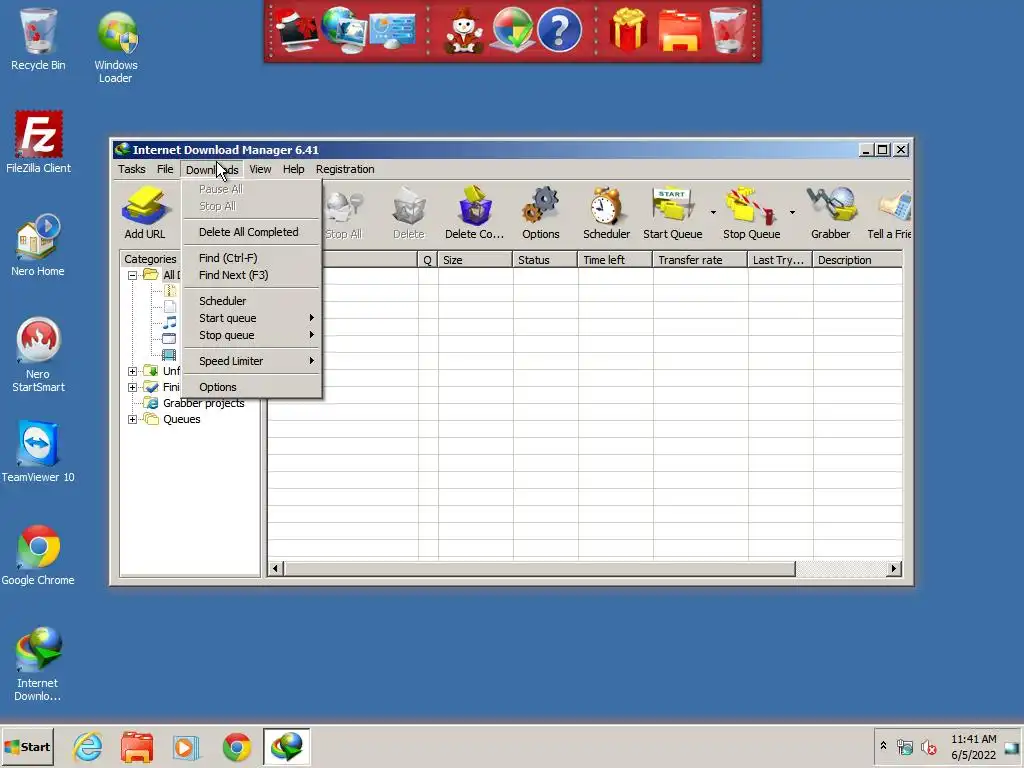1024x768 pixels.
Task: Click the horizontal scrollbar thumb
Action: point(539,569)
